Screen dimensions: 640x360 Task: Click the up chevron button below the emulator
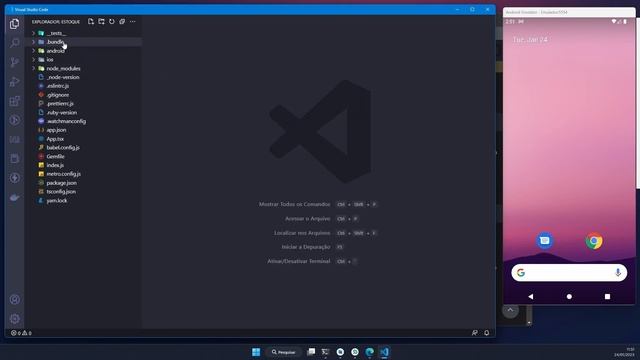(510, 310)
